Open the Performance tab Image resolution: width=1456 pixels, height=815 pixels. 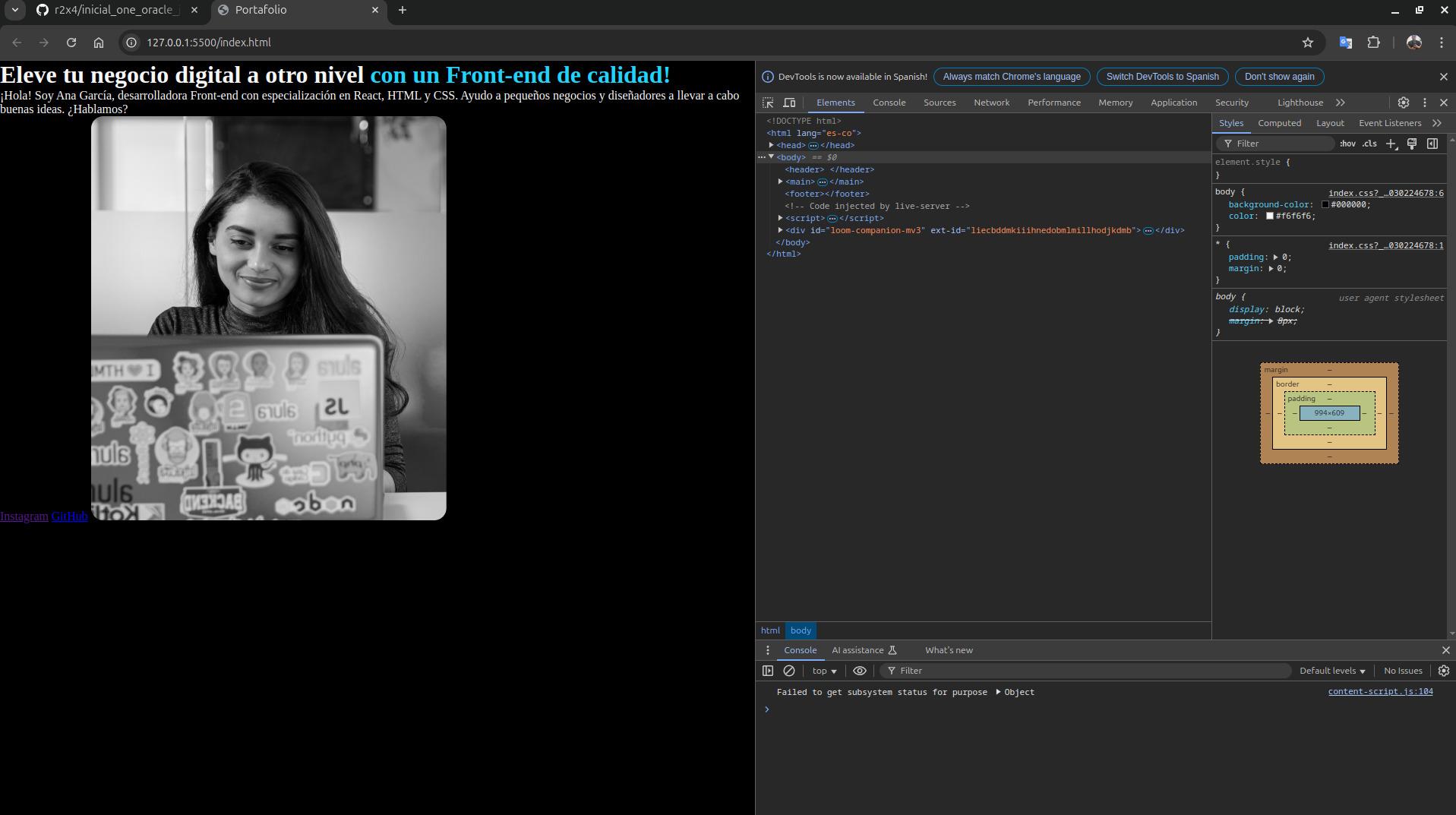pos(1054,103)
